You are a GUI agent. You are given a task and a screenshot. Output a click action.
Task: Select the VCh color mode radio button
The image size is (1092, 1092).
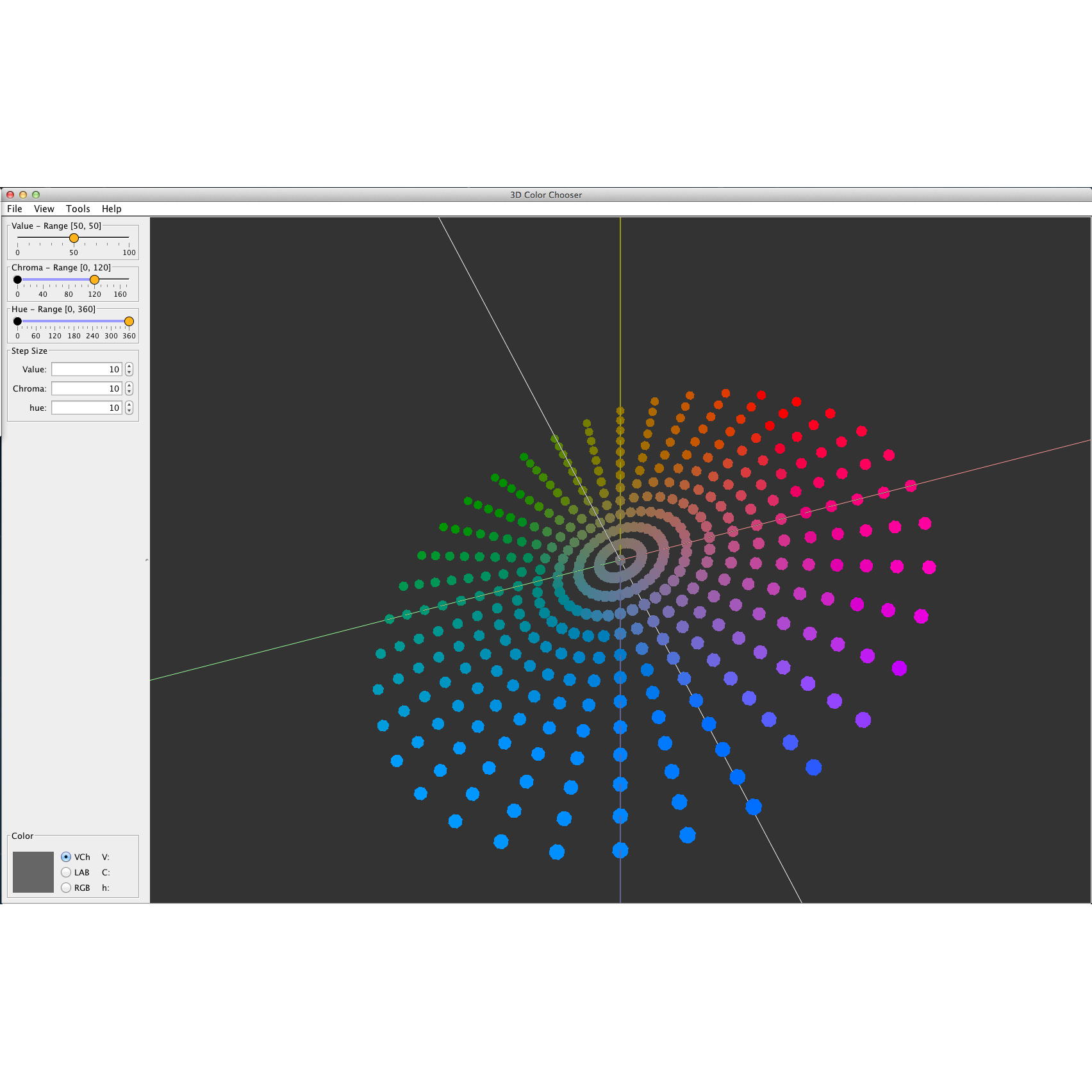pos(66,857)
